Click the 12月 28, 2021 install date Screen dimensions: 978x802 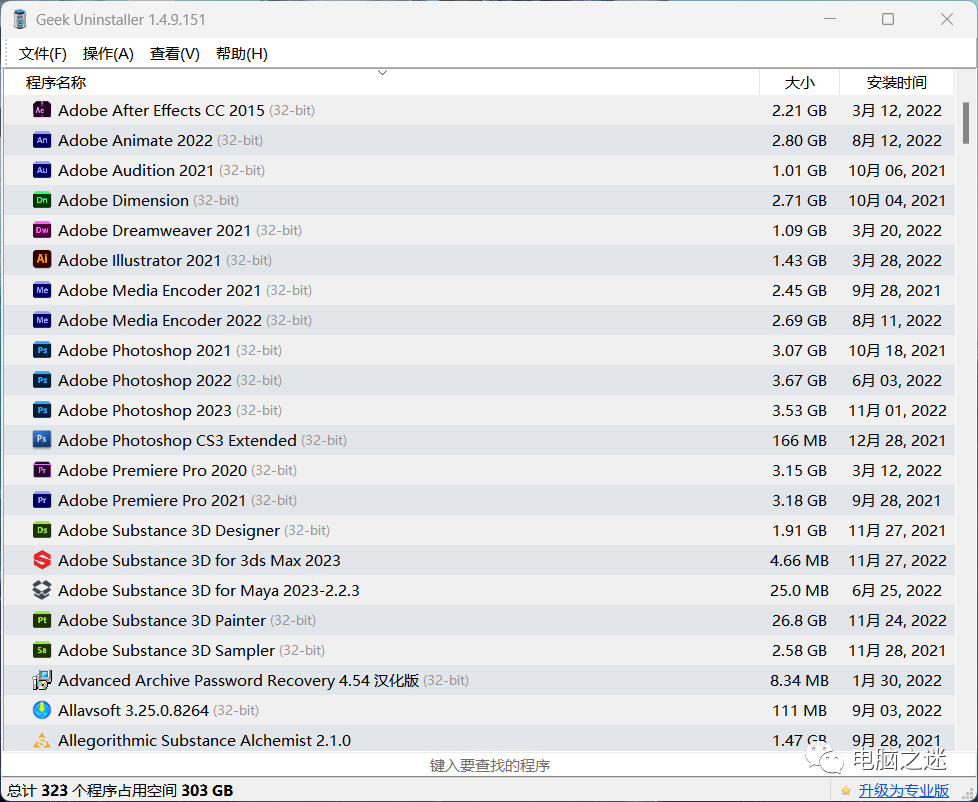tap(897, 440)
